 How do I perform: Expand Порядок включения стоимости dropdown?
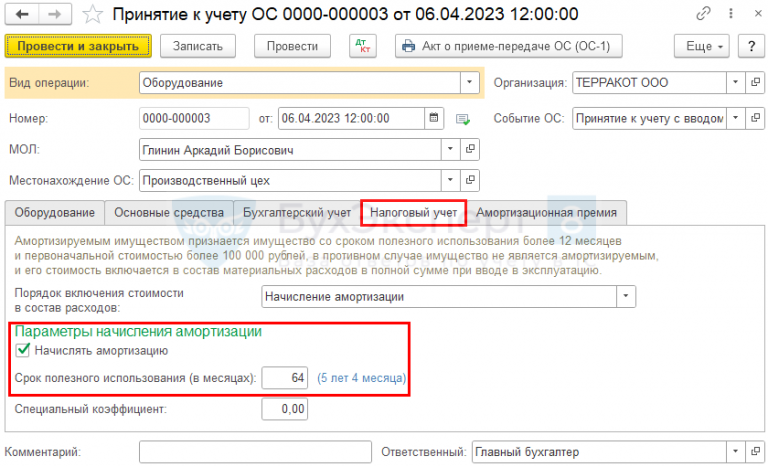[625, 296]
